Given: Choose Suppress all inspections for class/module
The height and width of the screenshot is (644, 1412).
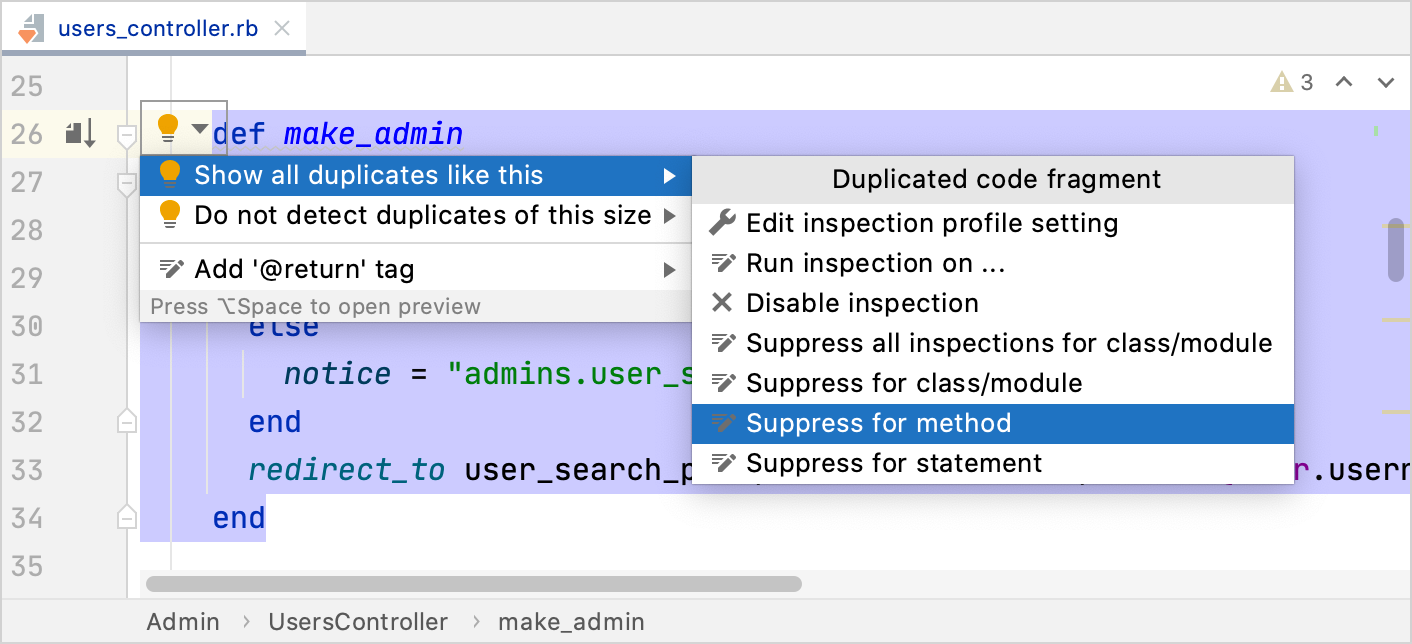Looking at the screenshot, I should pyautogui.click(x=1010, y=343).
